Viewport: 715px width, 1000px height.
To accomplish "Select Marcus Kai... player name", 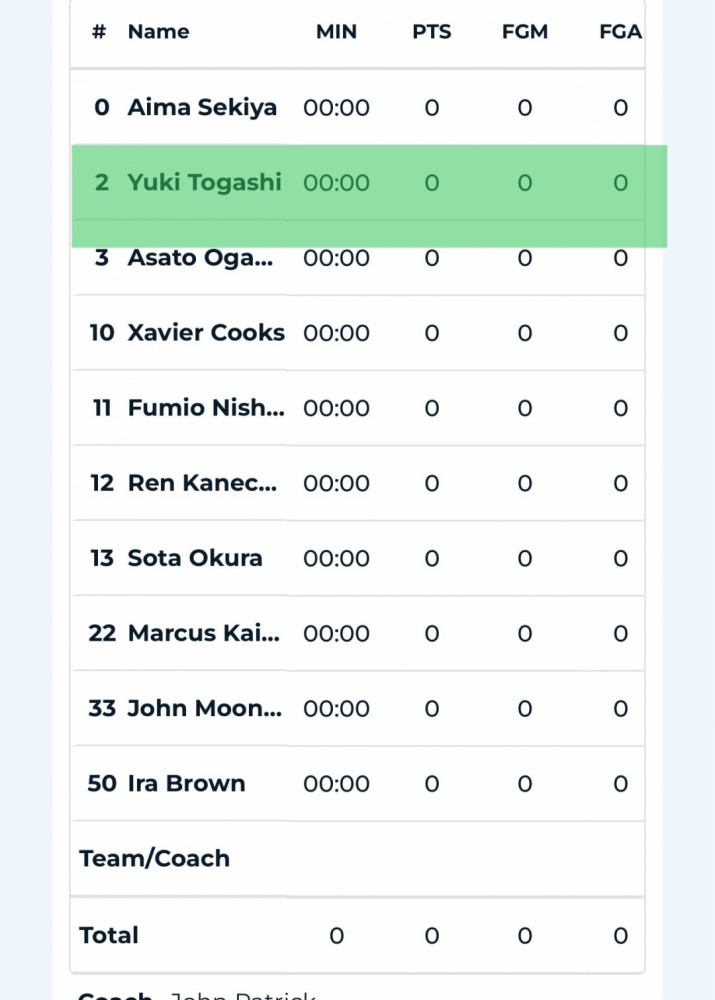I will point(203,633).
